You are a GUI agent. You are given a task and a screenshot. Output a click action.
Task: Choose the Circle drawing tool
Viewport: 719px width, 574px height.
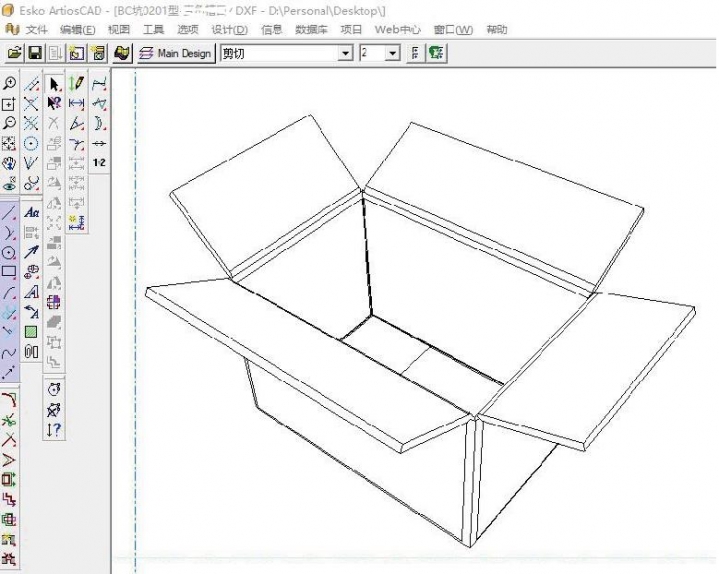(10, 252)
